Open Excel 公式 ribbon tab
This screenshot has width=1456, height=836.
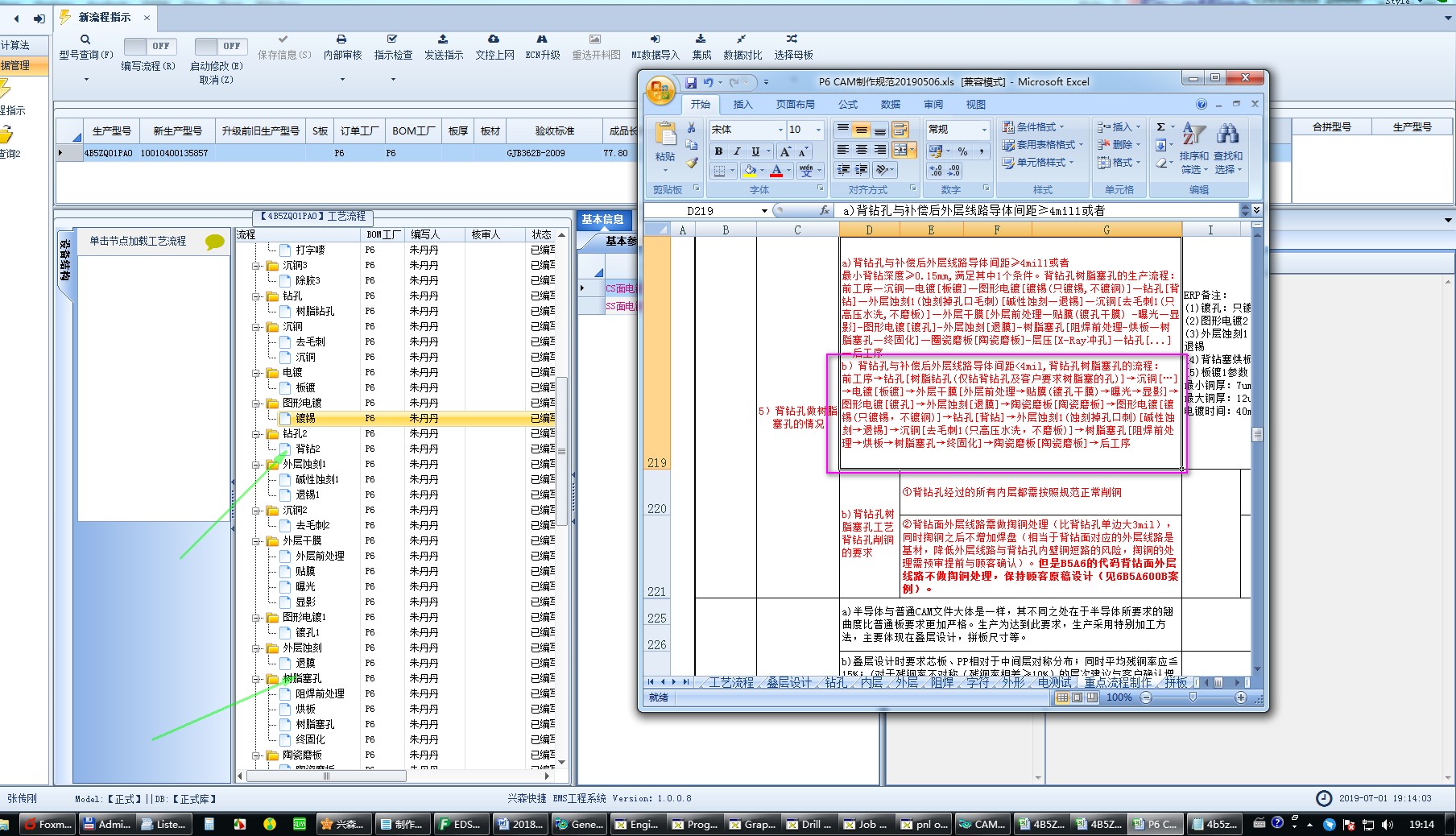pyautogui.click(x=848, y=105)
